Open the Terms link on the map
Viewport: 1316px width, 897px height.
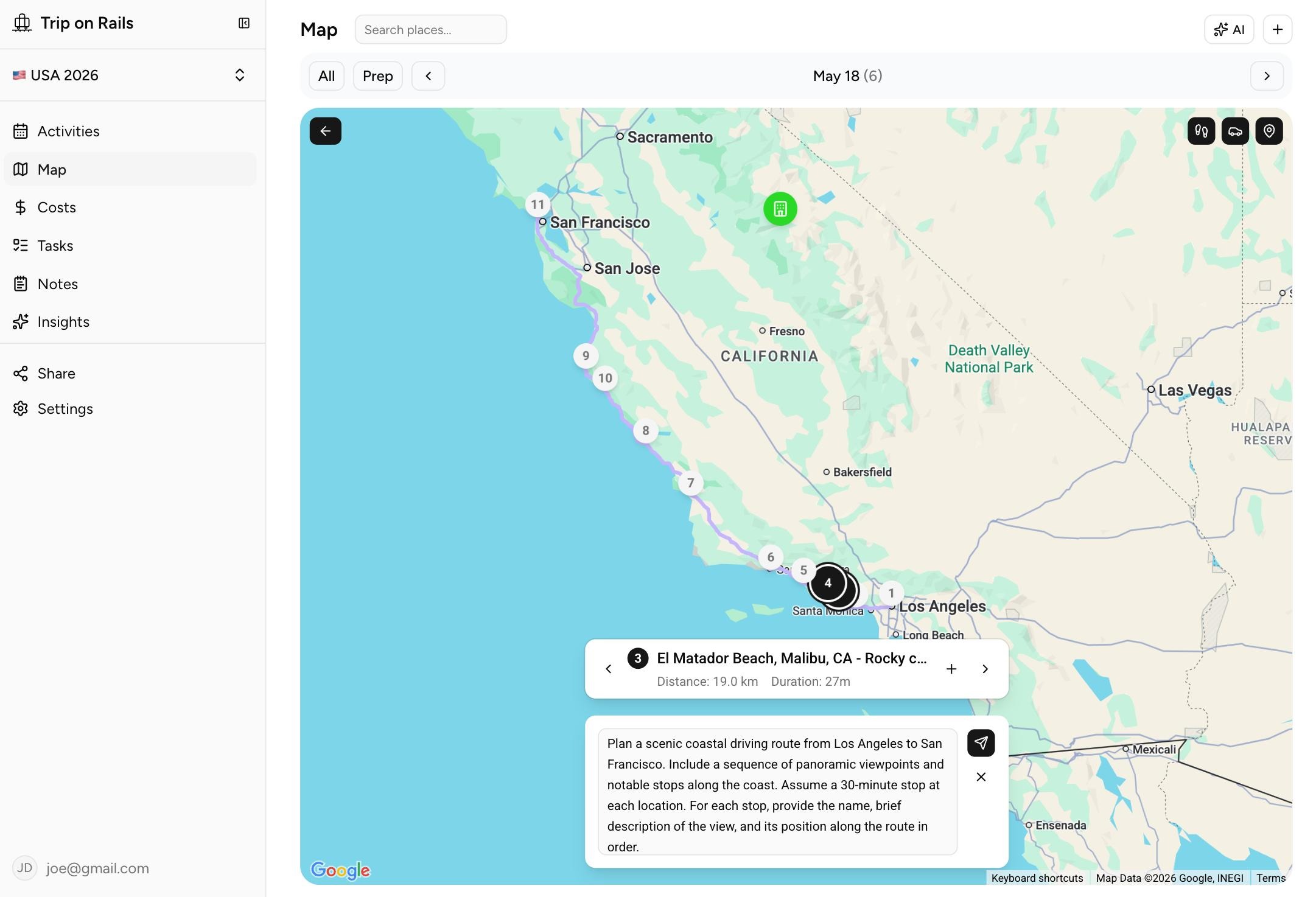coord(1270,878)
